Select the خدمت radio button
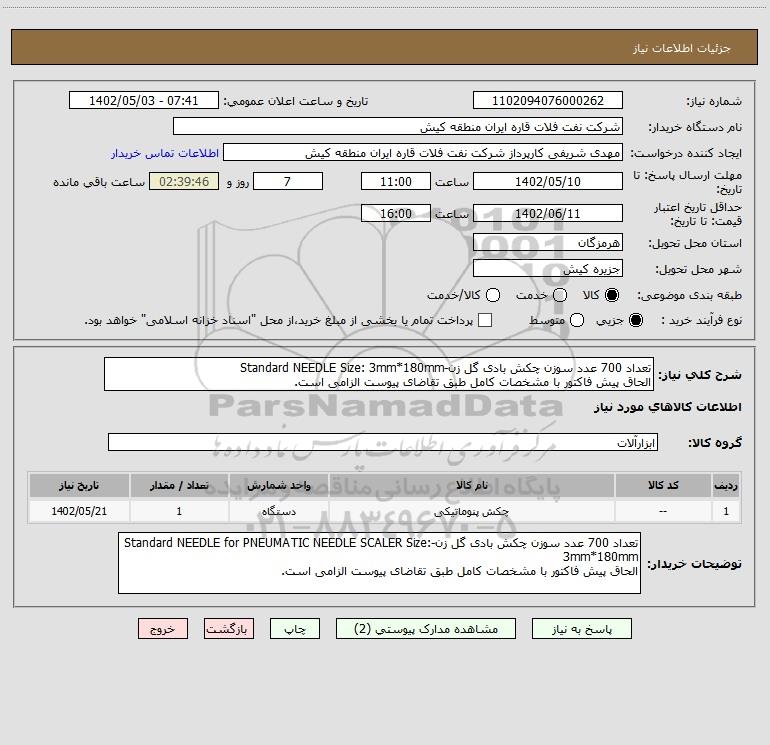 pyautogui.click(x=560, y=295)
